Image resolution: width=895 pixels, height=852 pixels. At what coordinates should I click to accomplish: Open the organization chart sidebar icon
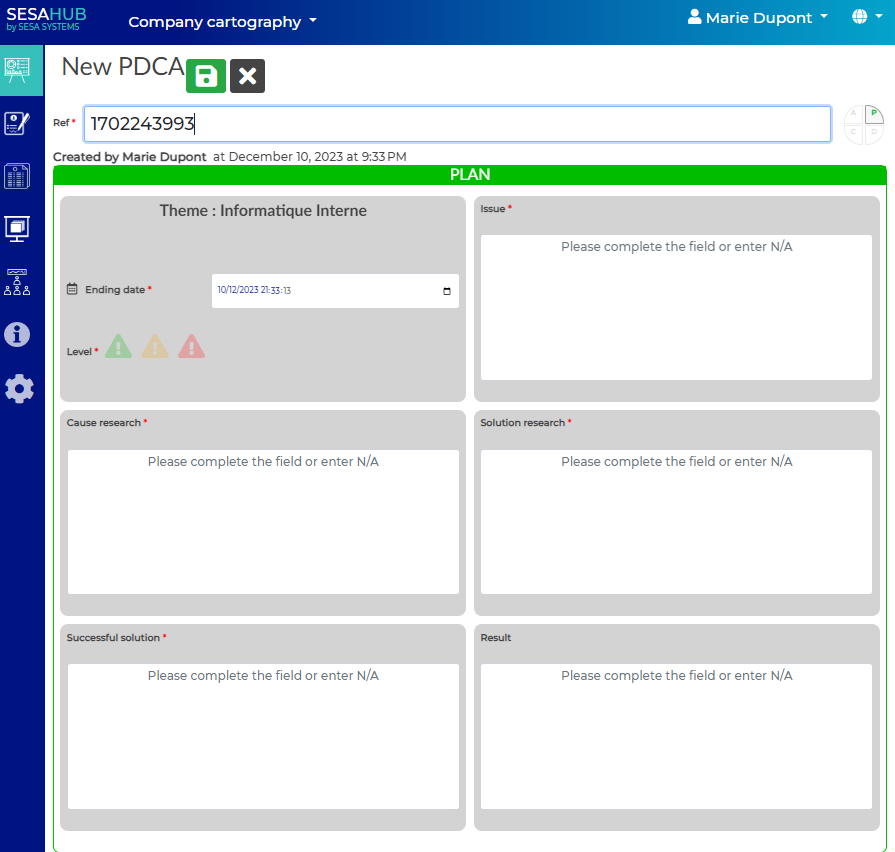click(x=18, y=282)
